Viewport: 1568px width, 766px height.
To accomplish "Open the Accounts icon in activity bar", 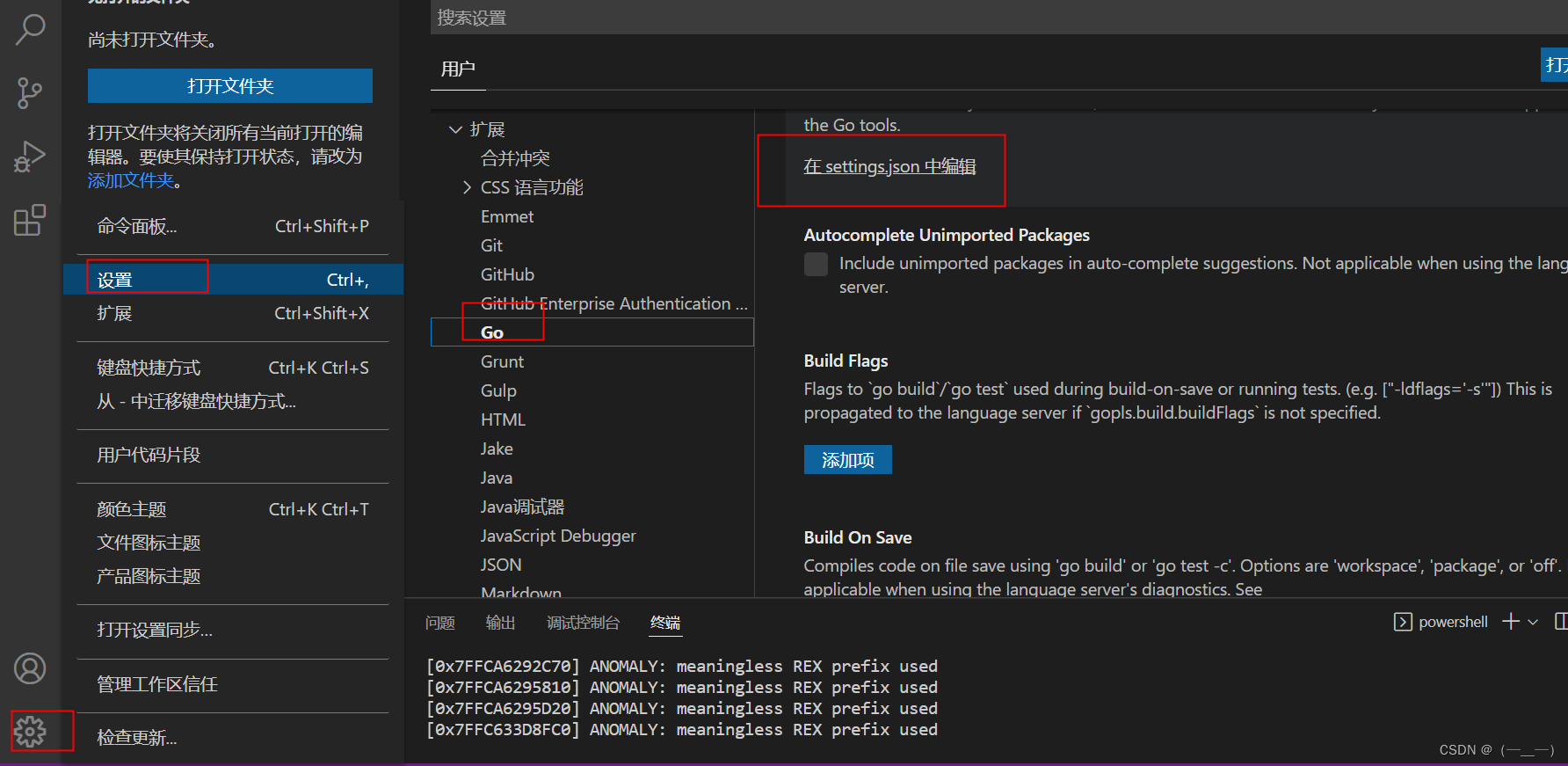I will tap(30, 668).
